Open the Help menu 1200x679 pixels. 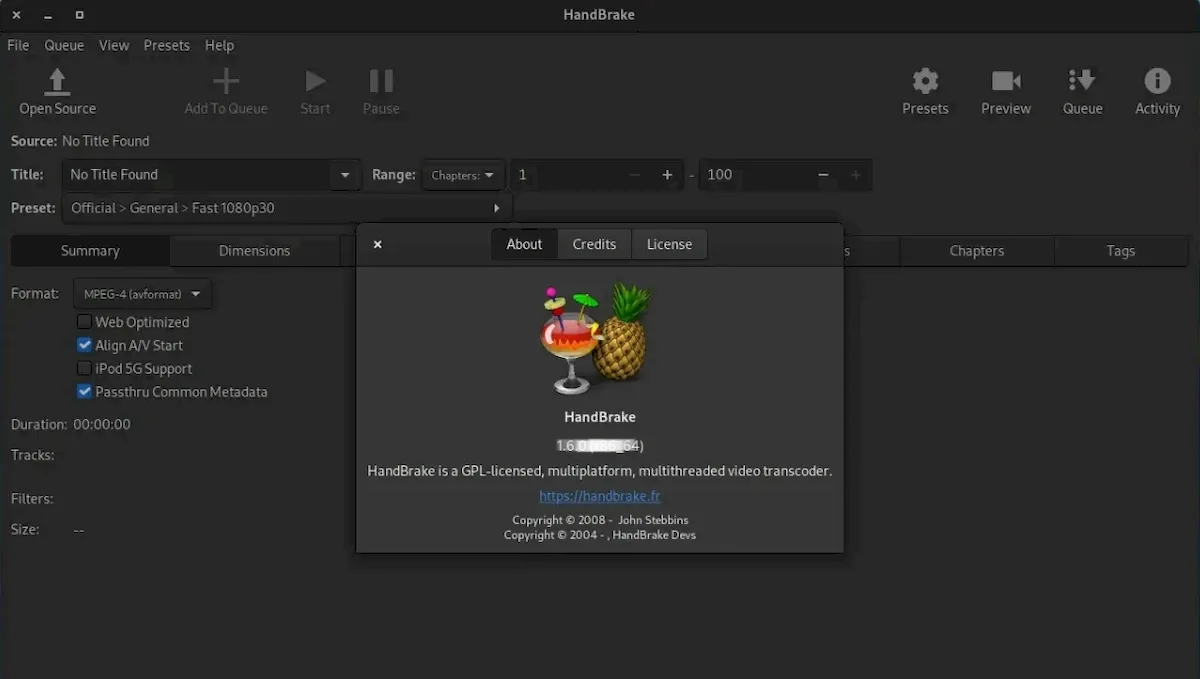pos(219,45)
